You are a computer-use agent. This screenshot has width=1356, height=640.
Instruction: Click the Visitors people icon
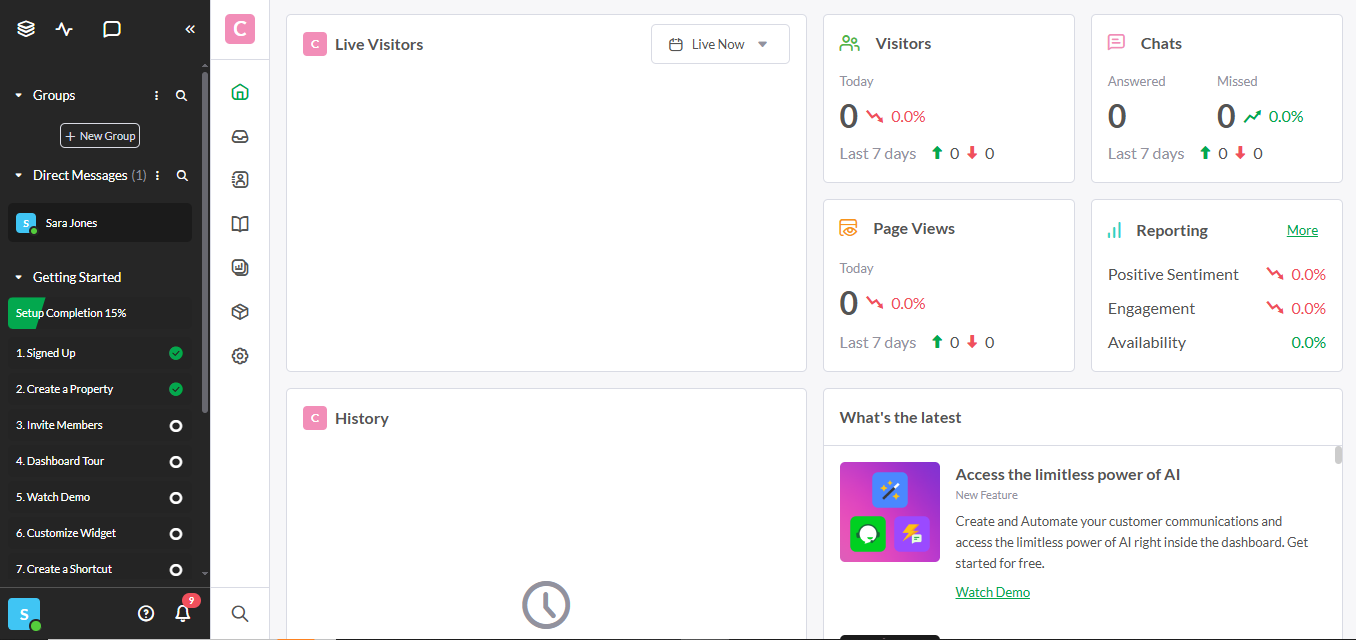[850, 44]
